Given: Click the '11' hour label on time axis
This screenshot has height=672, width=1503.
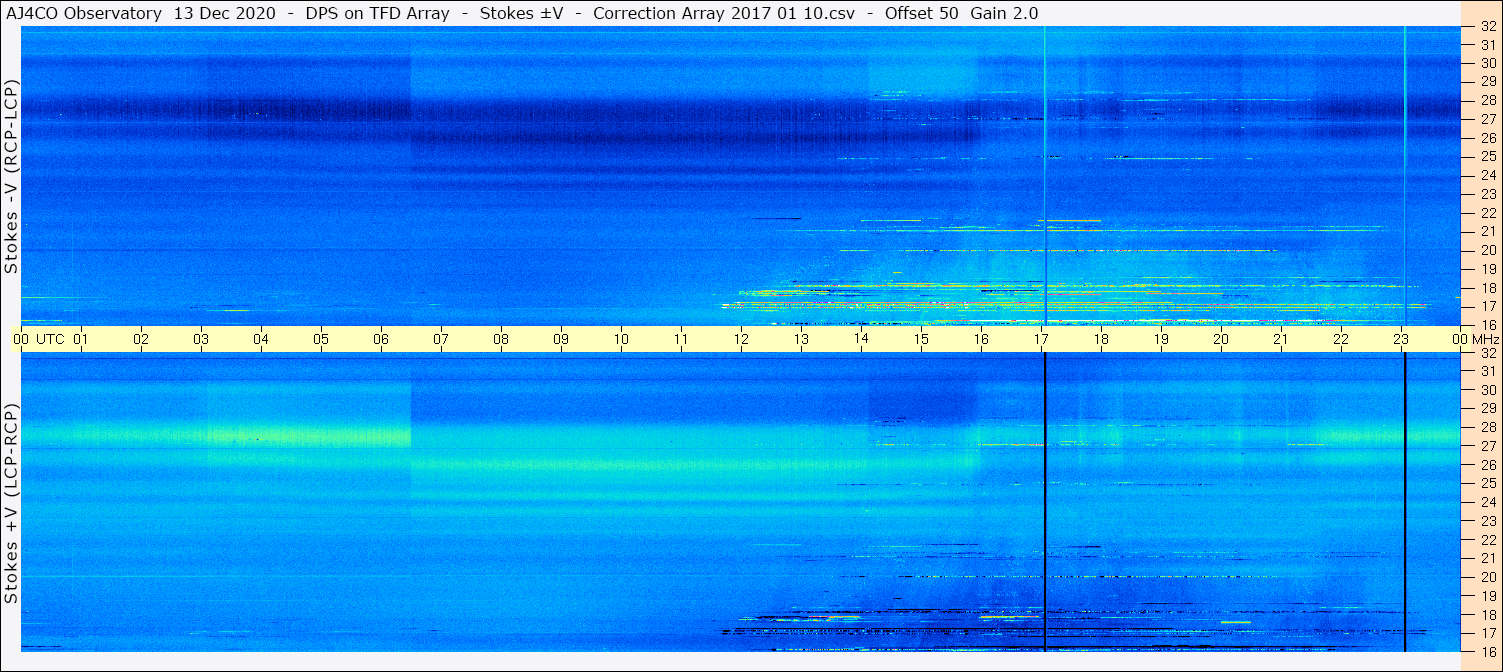Looking at the screenshot, I should click(x=681, y=339).
